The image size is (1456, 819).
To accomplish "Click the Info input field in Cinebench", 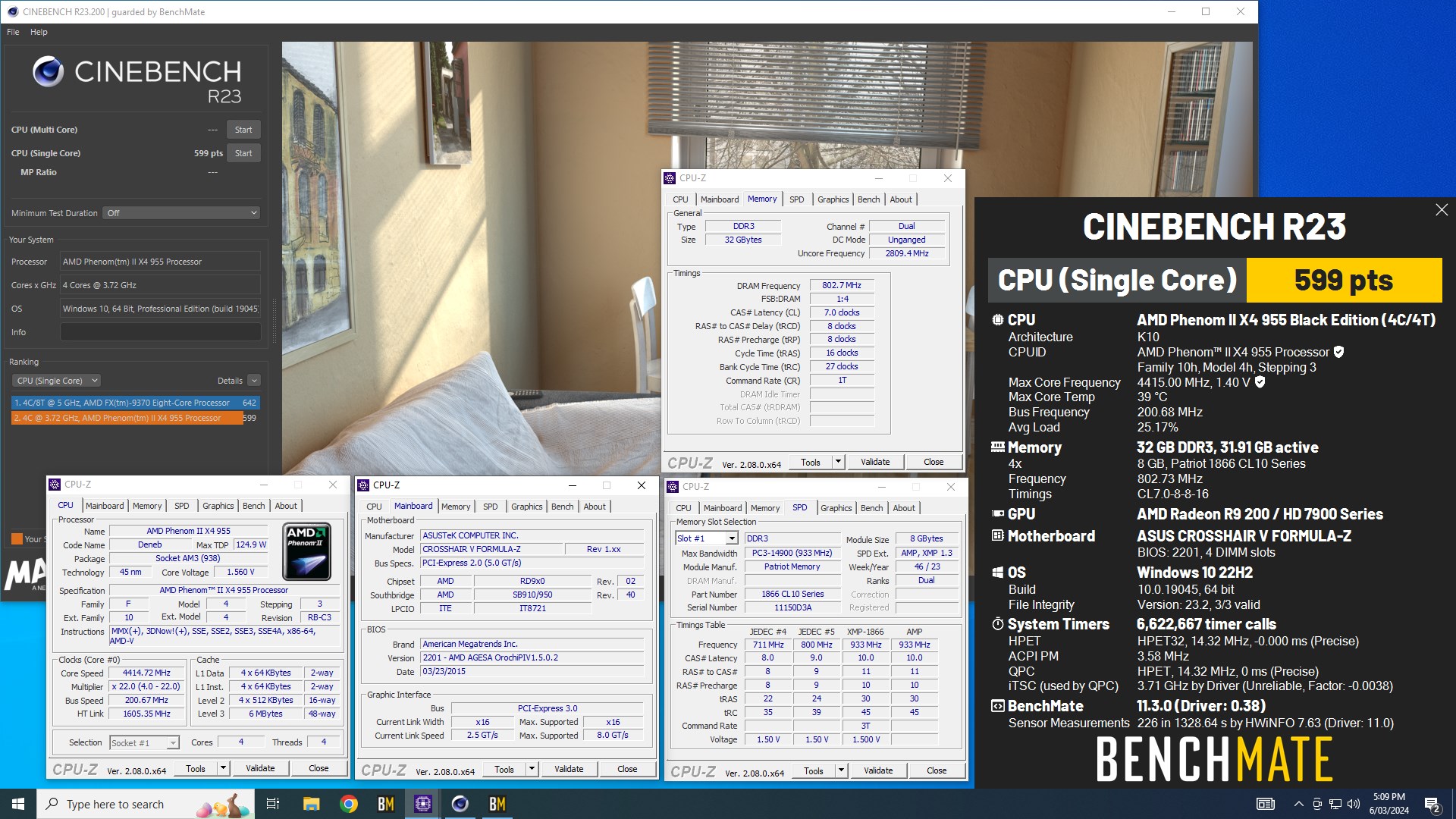I will tap(160, 332).
